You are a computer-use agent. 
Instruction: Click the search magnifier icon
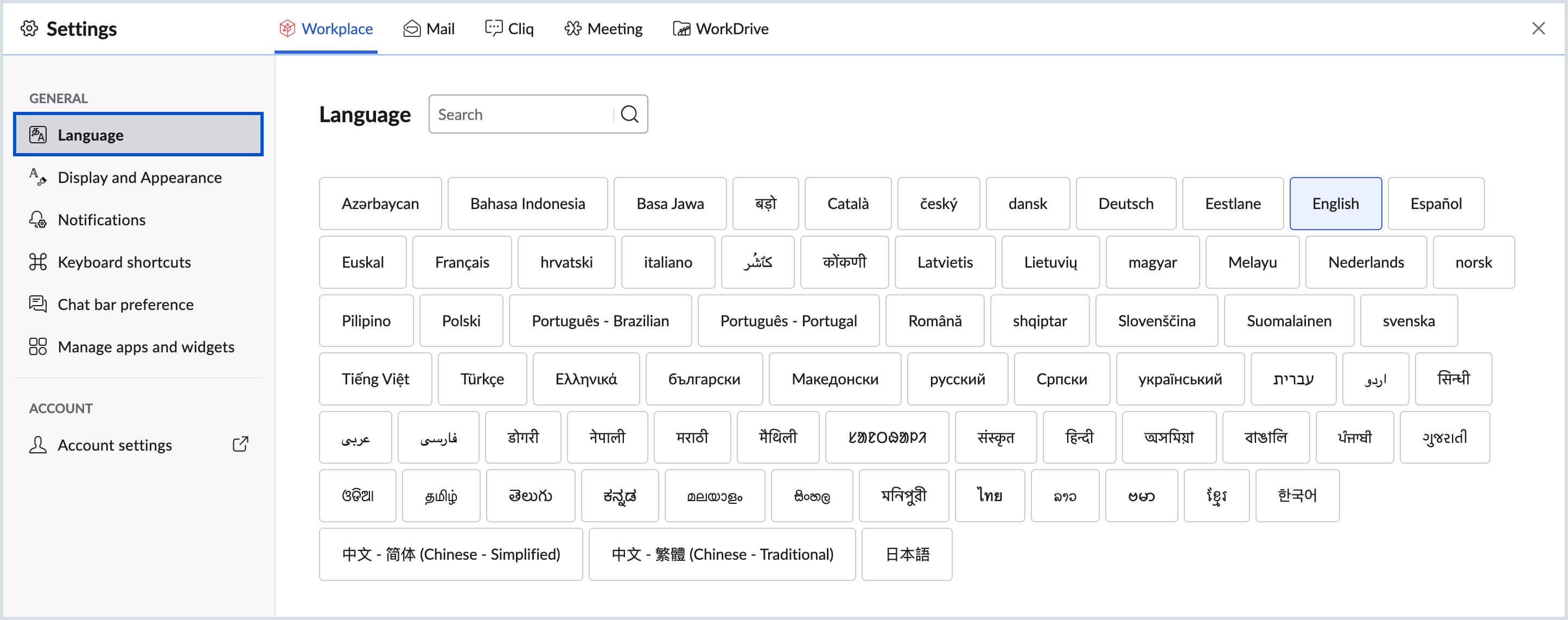(x=629, y=115)
